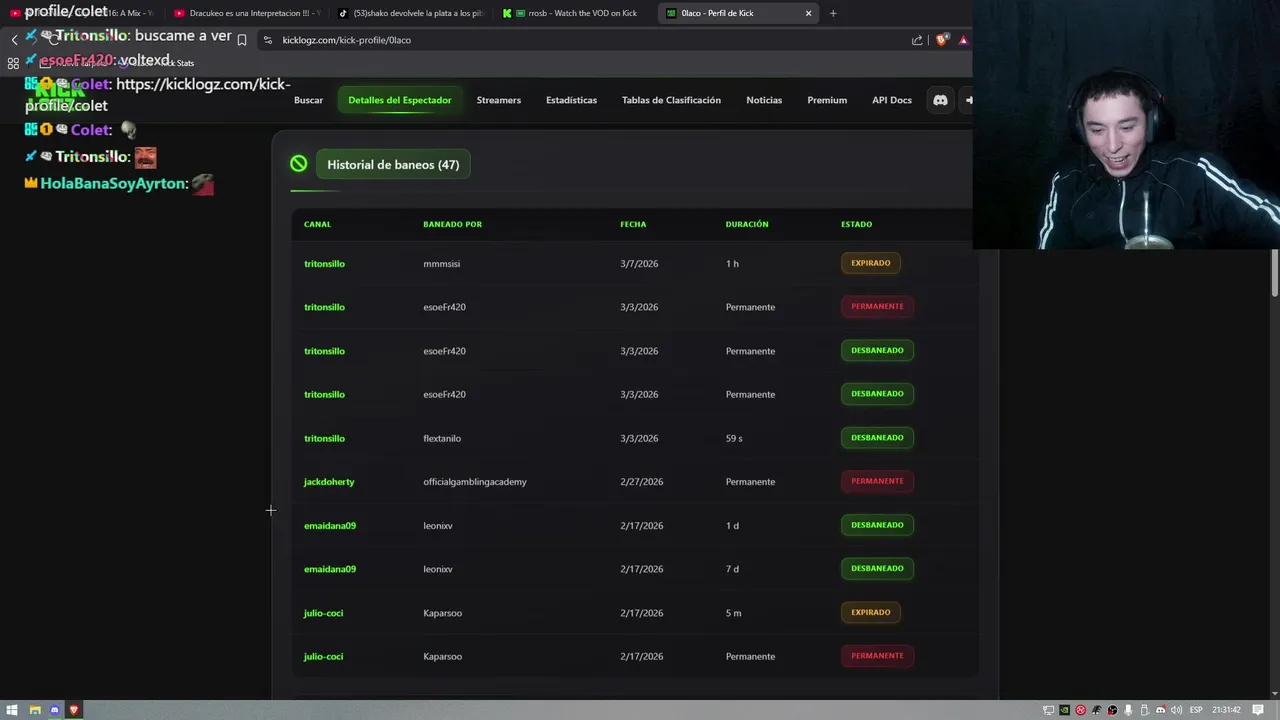
Task: Close the 0laco - Perfil de Kick tab
Action: [x=808, y=13]
